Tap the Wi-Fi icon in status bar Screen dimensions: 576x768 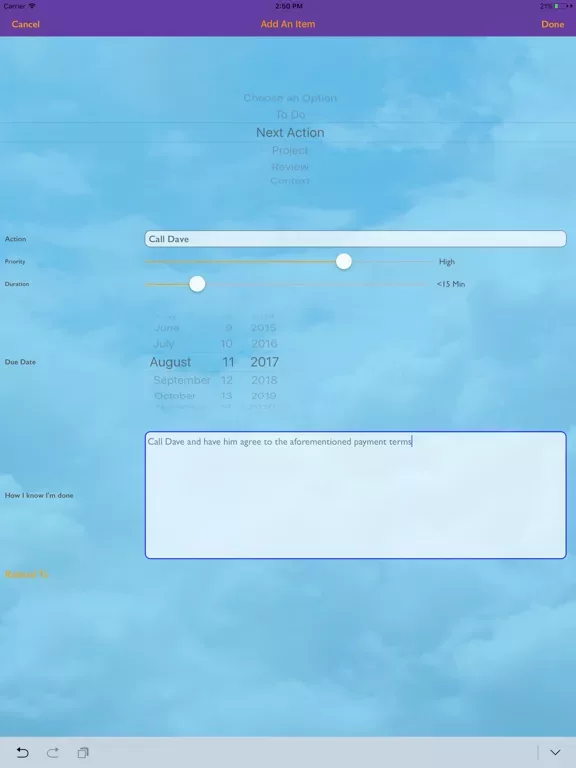tap(32, 6)
